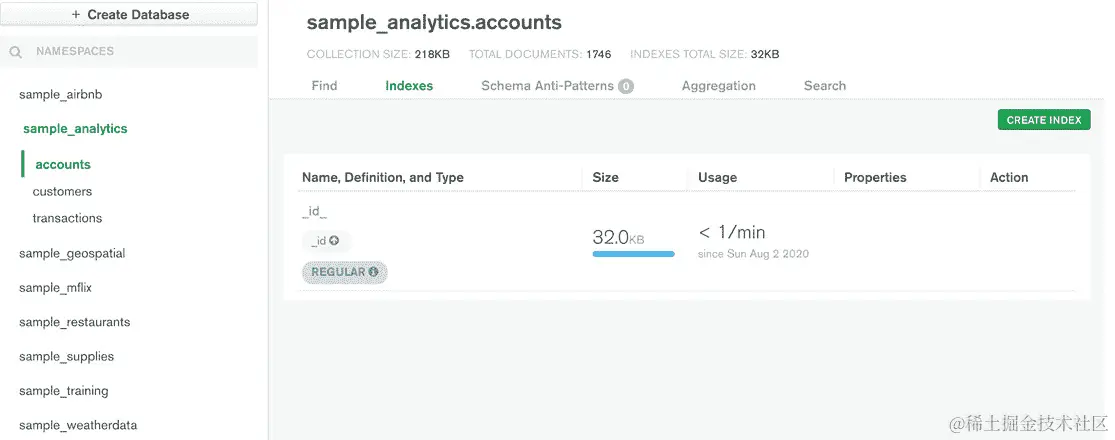Open the Aggregation tab
Viewport: 1115px width, 440px height.
pos(718,86)
